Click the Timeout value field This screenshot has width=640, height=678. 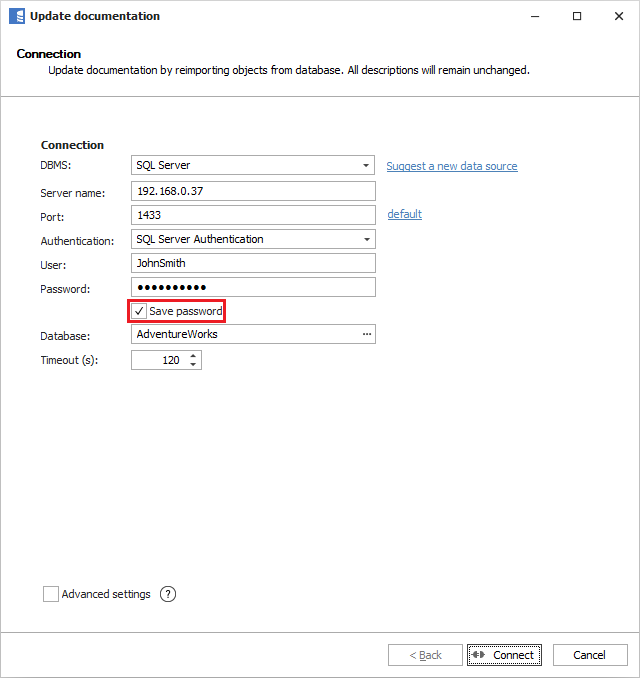click(158, 360)
